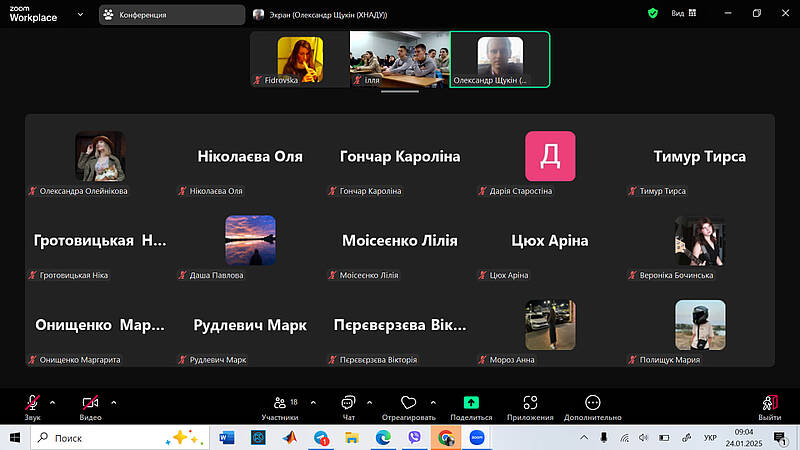Image resolution: width=800 pixels, height=450 pixels.
Task: Open Microsoft Word from the taskbar
Action: point(225,437)
